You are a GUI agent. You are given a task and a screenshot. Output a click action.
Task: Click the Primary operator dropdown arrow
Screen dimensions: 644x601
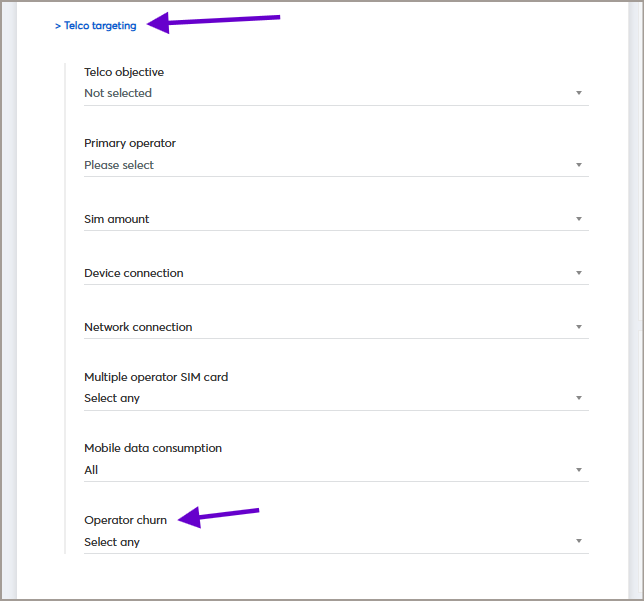578,165
